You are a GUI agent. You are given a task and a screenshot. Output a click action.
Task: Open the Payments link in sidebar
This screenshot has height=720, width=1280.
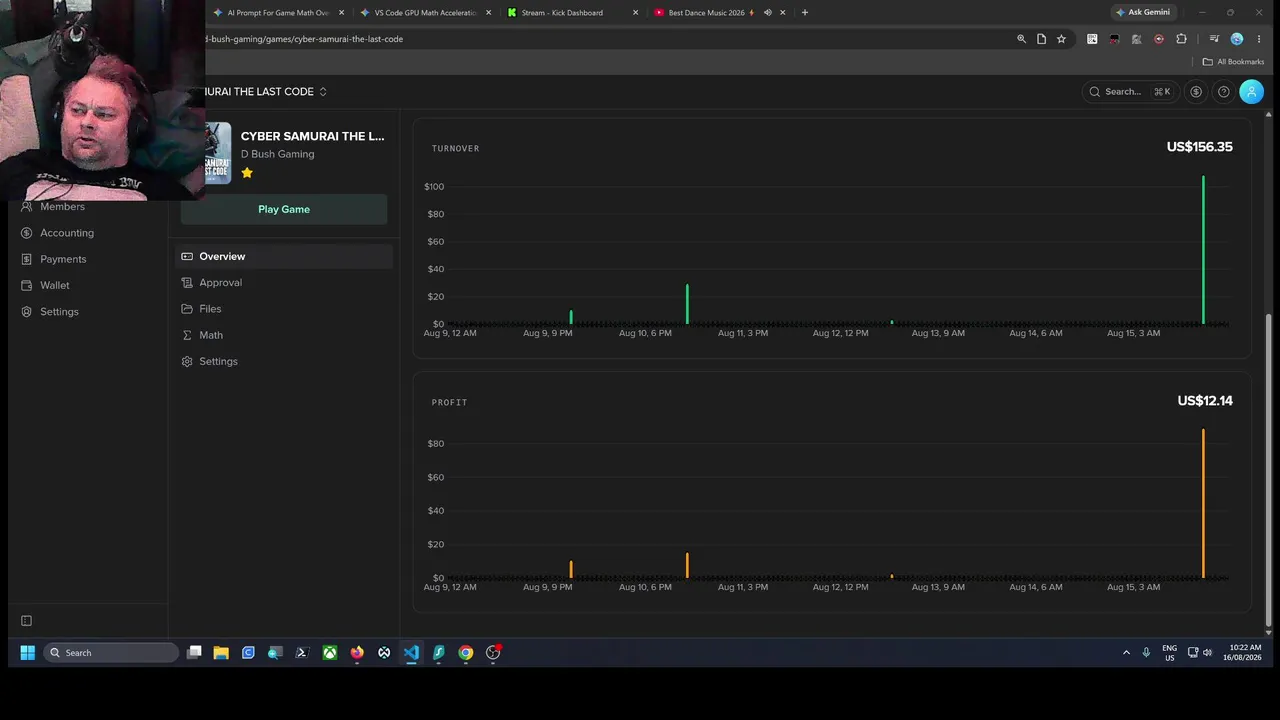click(x=63, y=259)
